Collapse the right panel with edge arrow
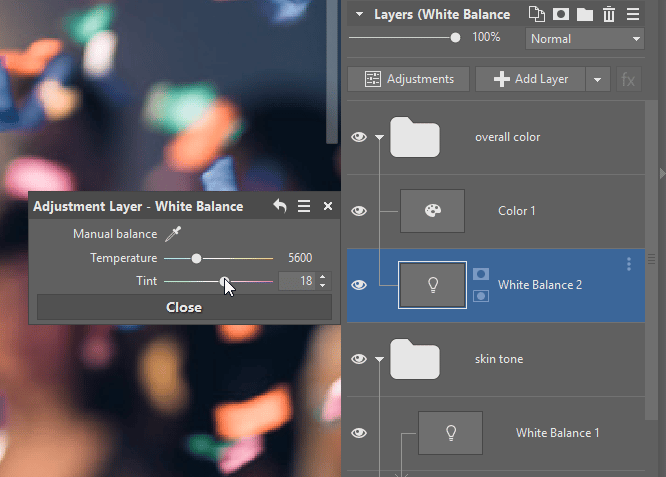This screenshot has width=666, height=477. click(662, 174)
